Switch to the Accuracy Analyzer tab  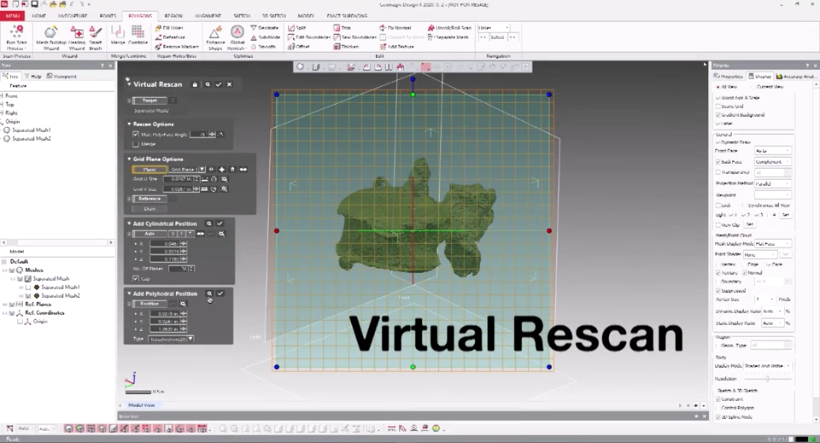tap(795, 76)
